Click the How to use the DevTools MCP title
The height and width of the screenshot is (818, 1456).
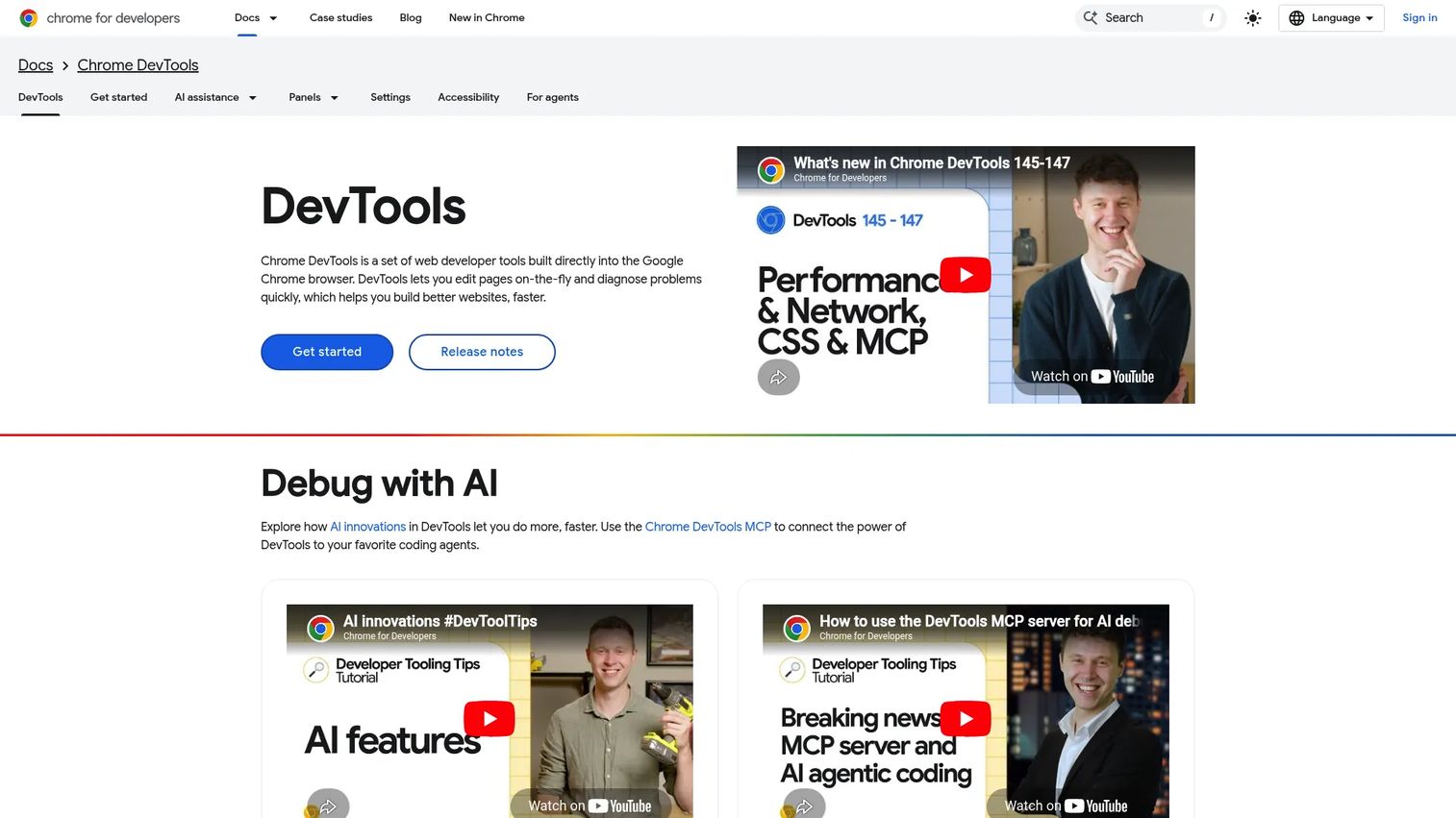pyautogui.click(x=979, y=622)
